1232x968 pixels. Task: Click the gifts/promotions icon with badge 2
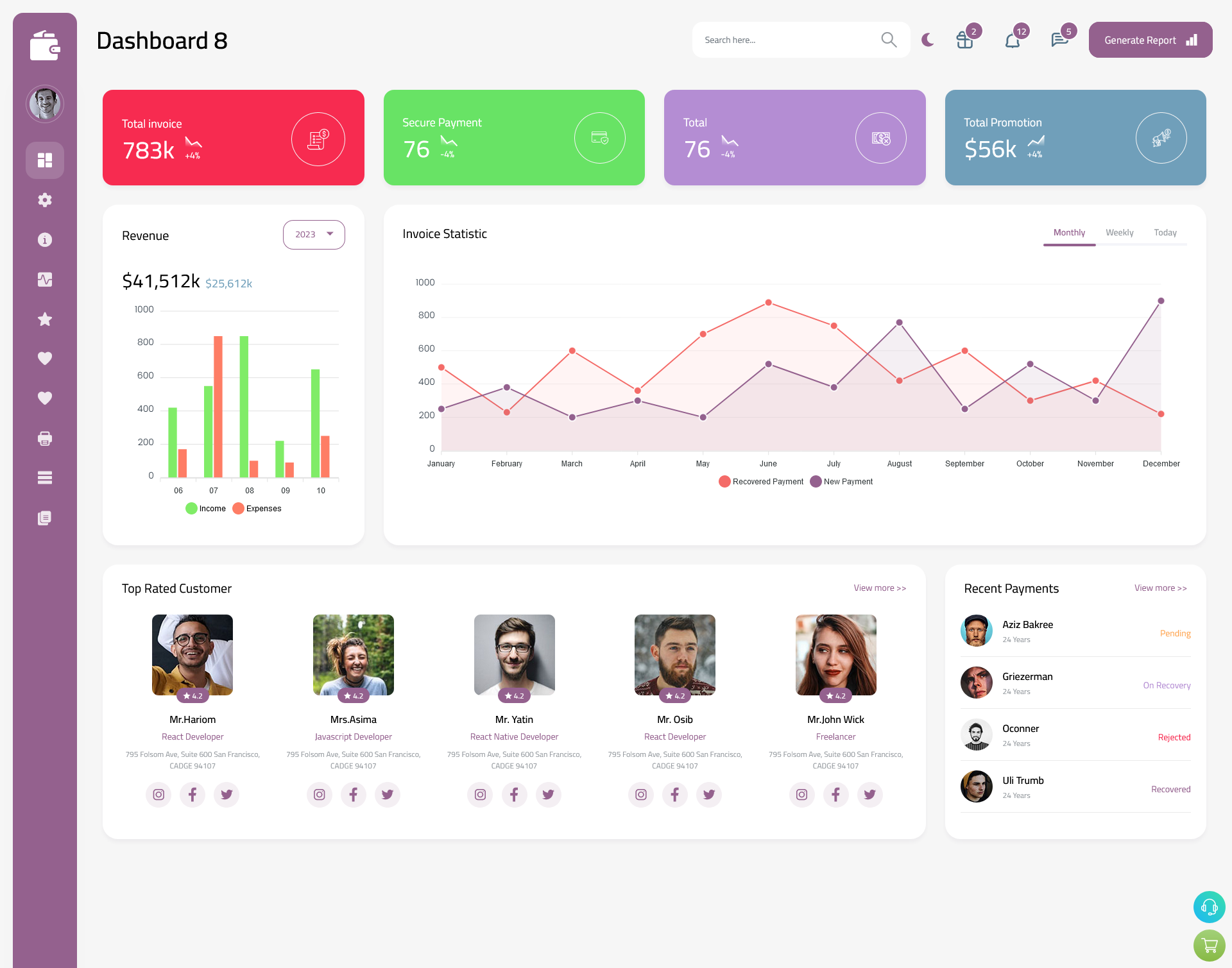tap(965, 40)
